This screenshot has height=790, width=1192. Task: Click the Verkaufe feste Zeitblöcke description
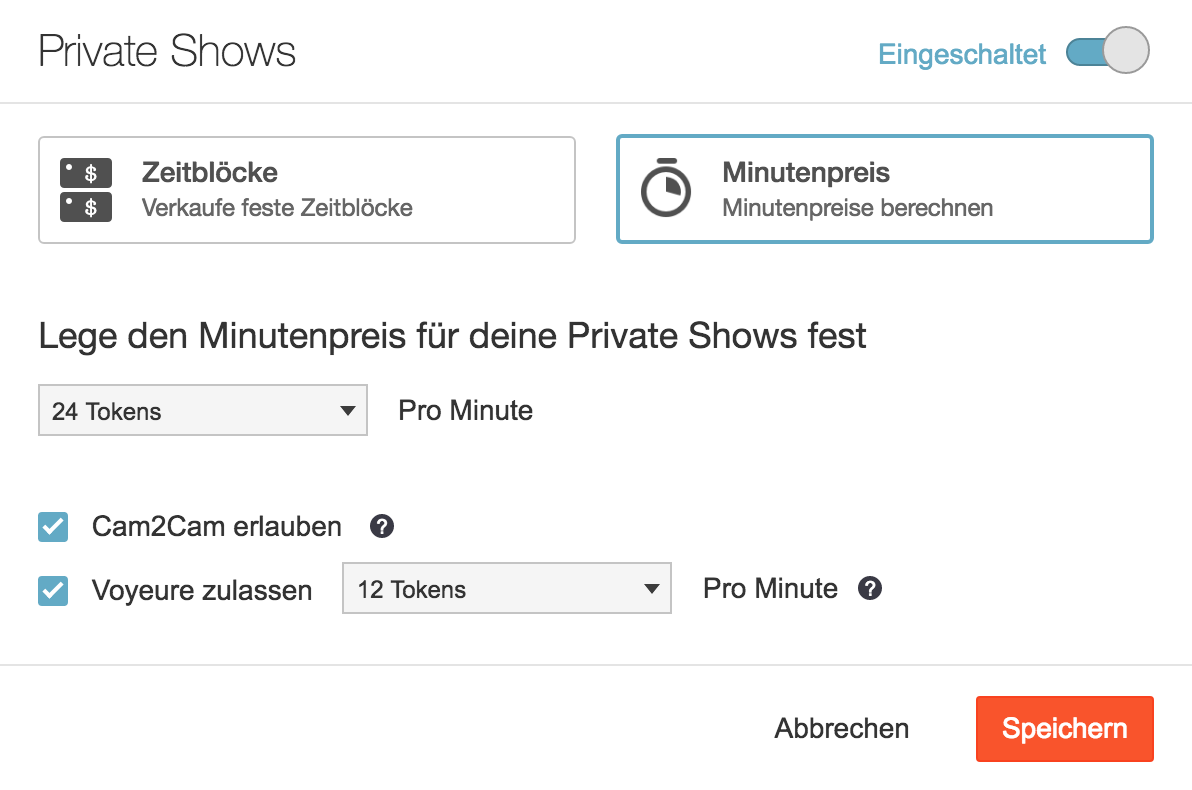[277, 208]
